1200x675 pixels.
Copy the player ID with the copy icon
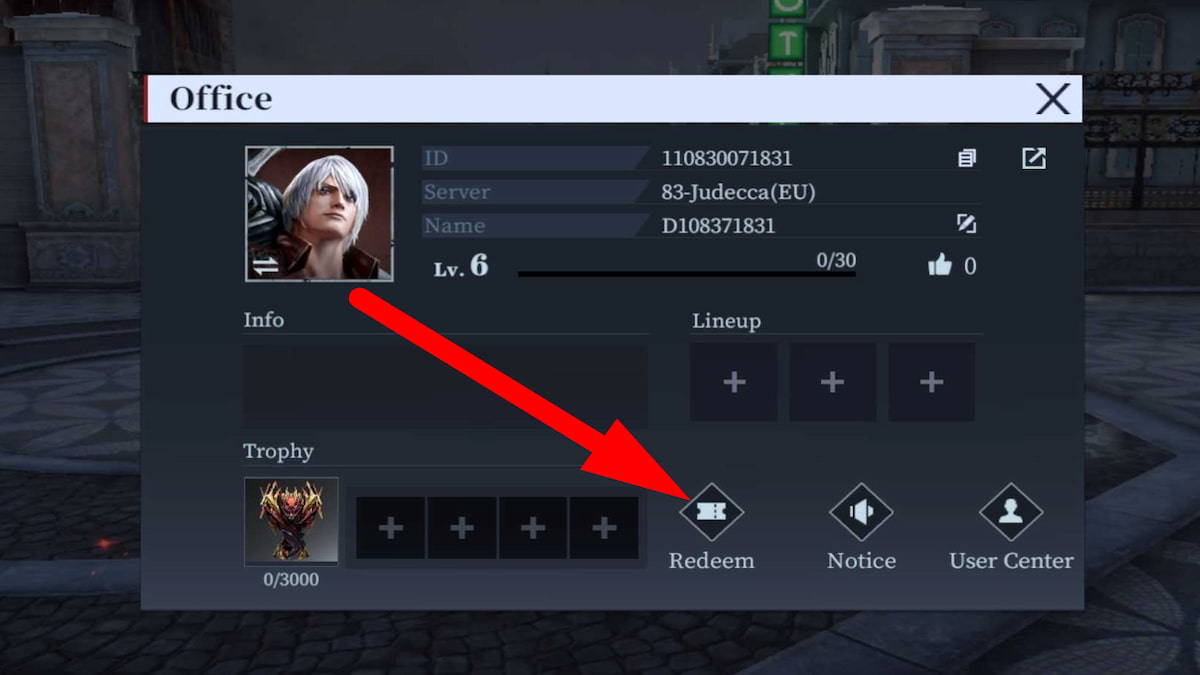click(967, 158)
